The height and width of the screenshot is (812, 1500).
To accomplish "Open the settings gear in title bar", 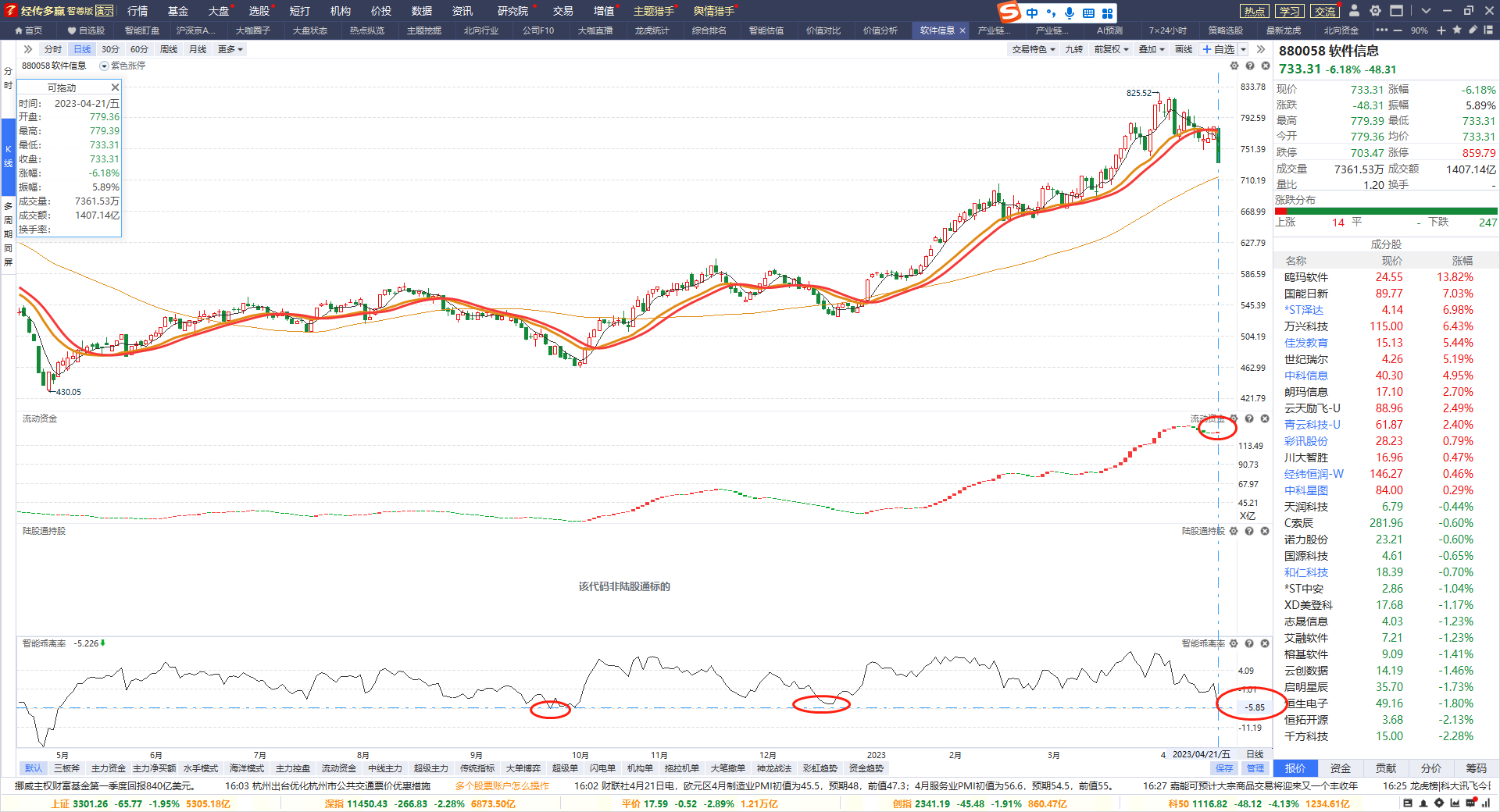I will click(1375, 11).
